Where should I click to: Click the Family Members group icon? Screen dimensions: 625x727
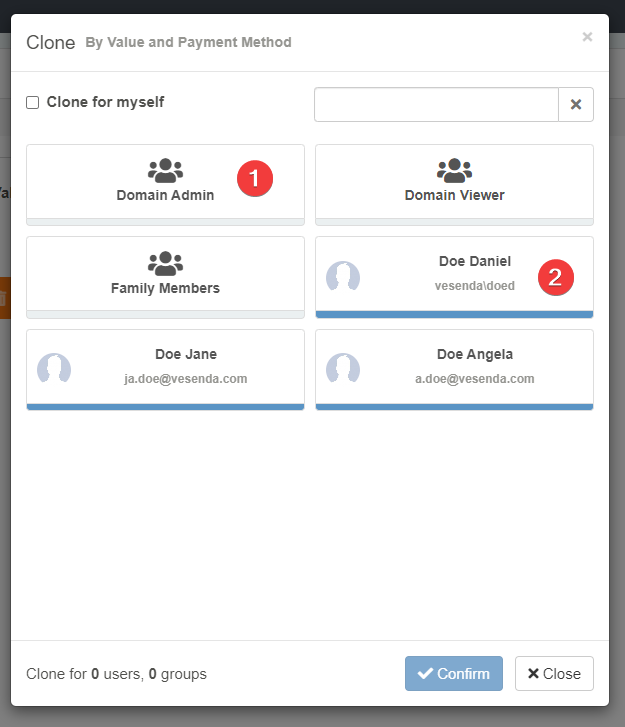click(165, 263)
